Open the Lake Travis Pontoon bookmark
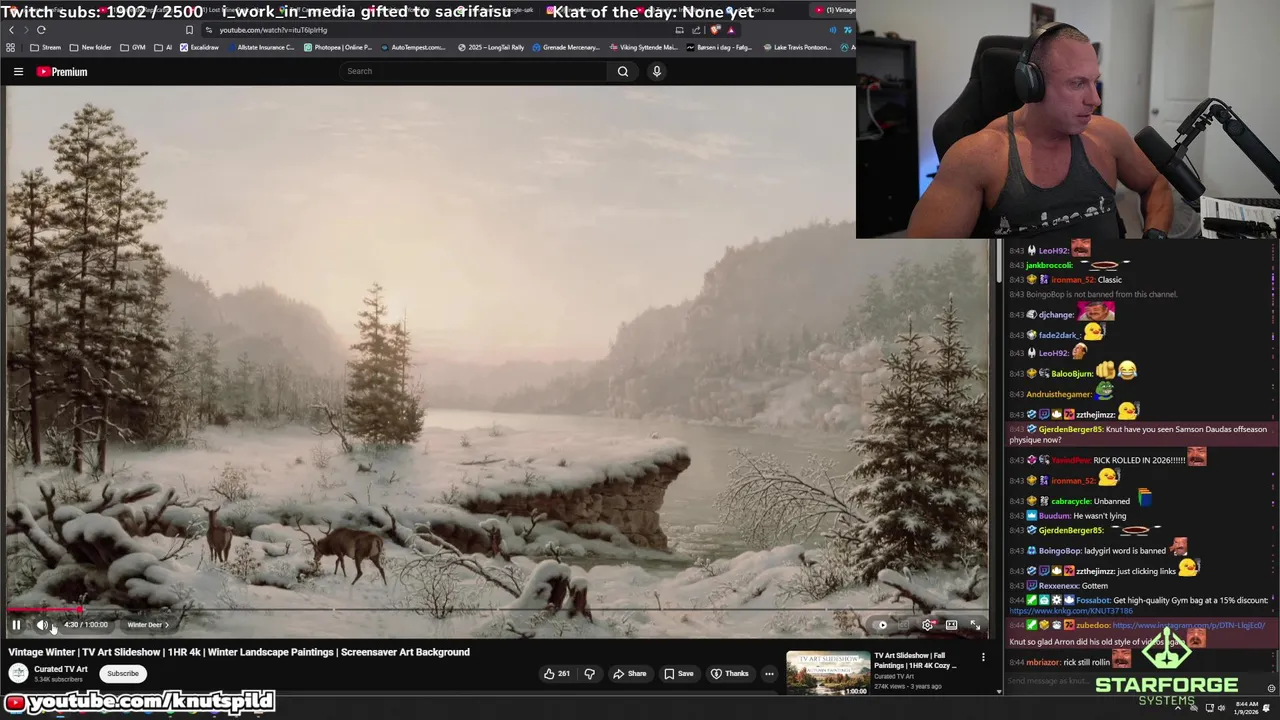This screenshot has width=1280, height=720. pyautogui.click(x=797, y=47)
